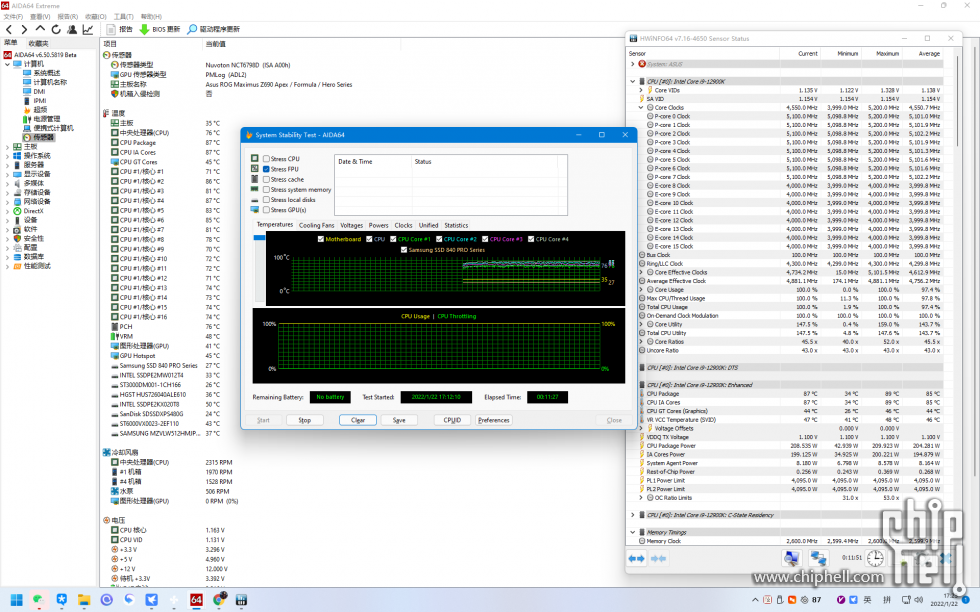Switch to the 收藏夹 favorites tab
980x612 pixels.
pos(38,44)
